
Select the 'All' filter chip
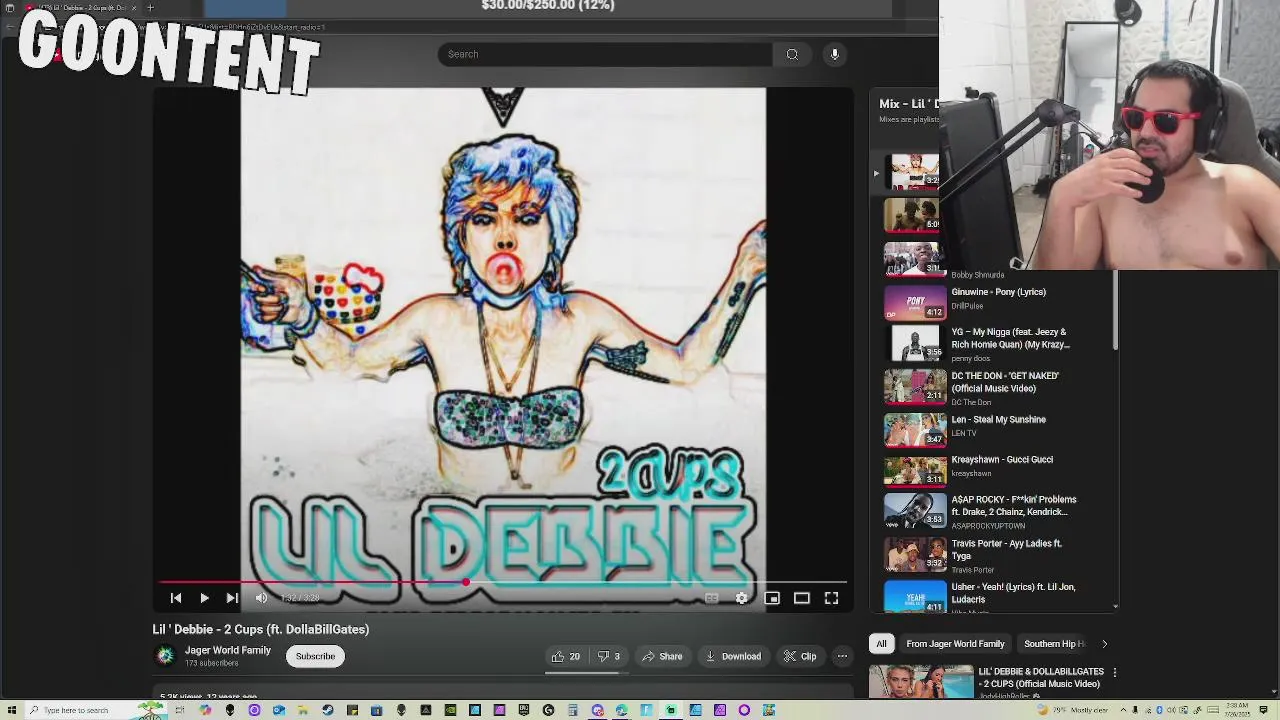(x=881, y=644)
